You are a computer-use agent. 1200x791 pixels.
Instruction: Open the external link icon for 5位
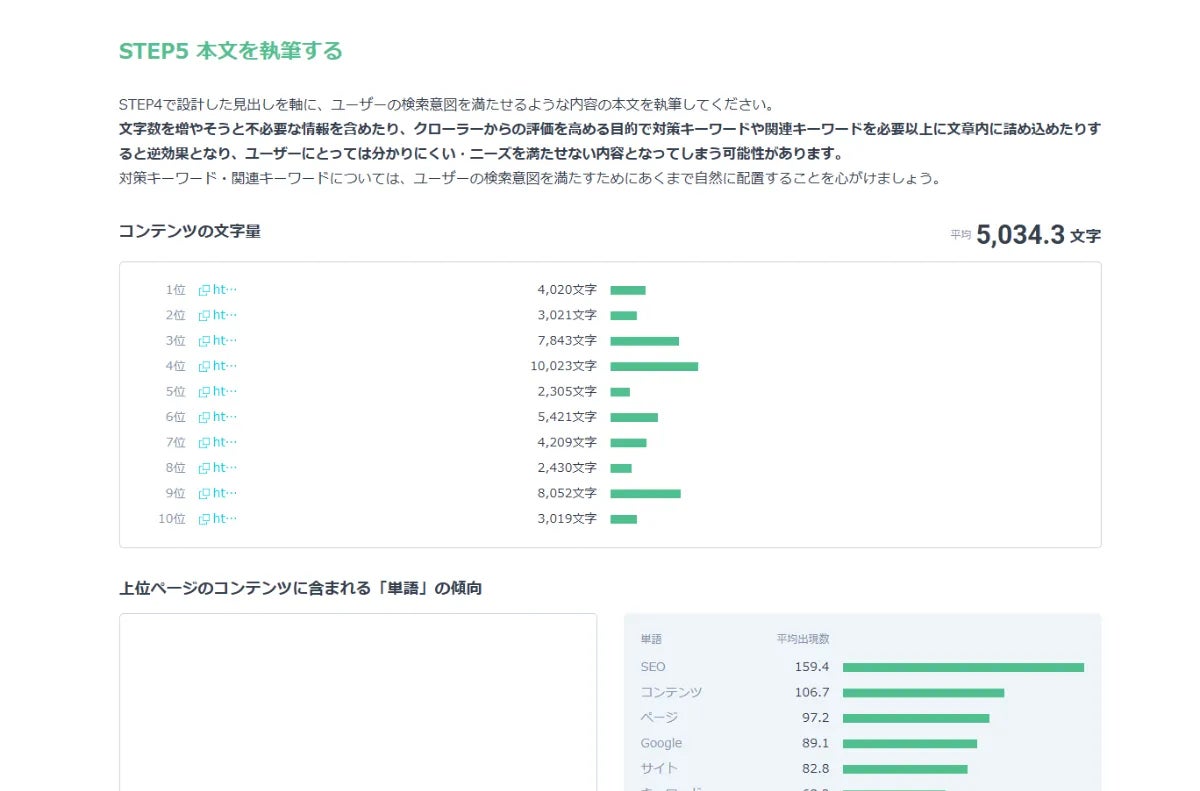(204, 392)
